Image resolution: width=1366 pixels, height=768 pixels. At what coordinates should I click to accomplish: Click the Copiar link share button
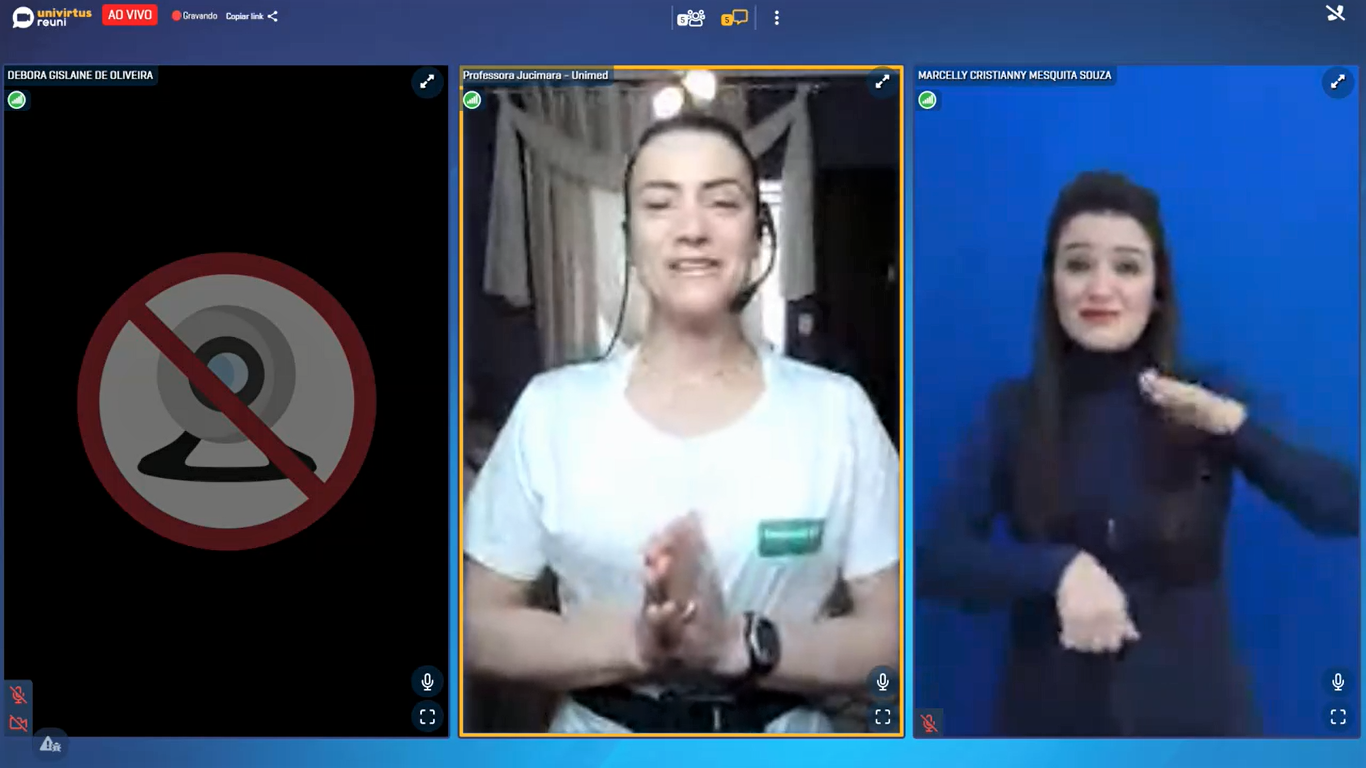coord(252,17)
